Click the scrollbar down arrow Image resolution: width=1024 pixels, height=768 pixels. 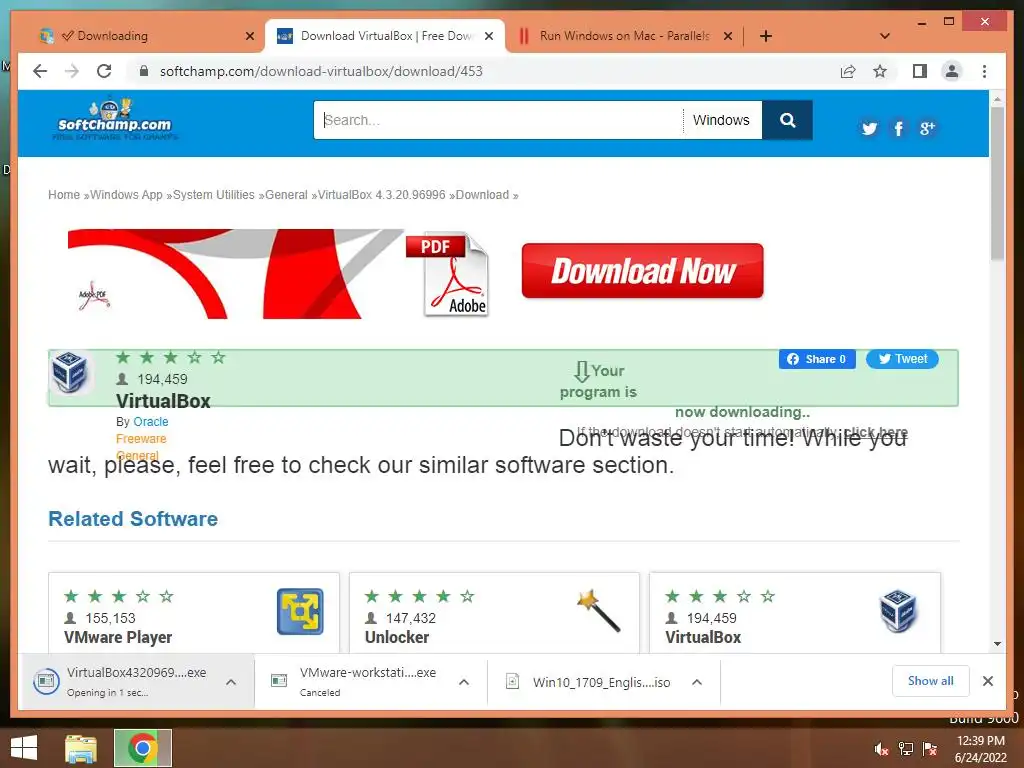tap(997, 644)
